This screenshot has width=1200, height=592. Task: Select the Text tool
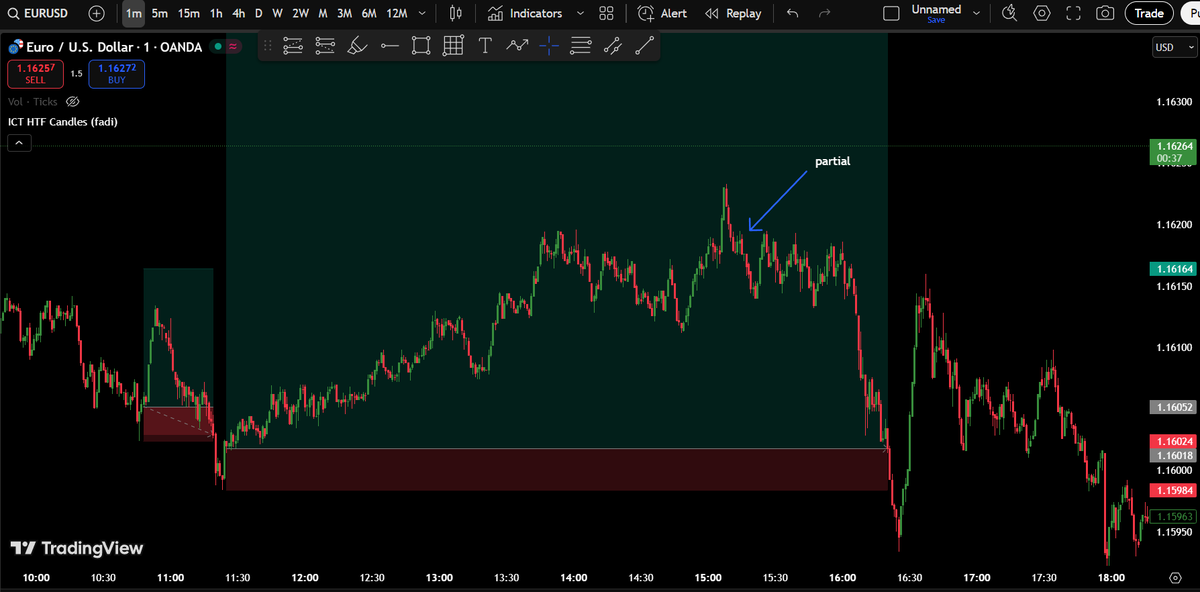coord(485,45)
